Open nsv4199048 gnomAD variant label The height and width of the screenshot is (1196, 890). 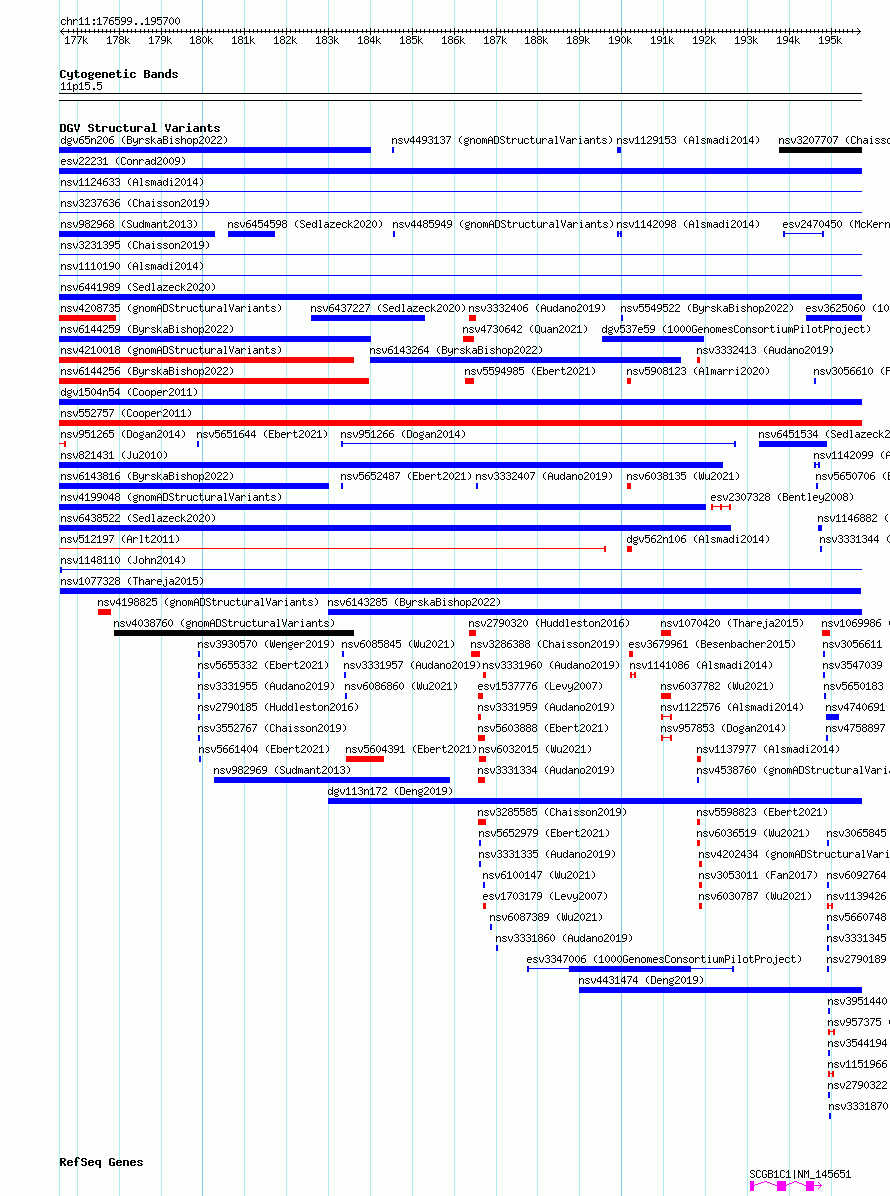(x=171, y=497)
